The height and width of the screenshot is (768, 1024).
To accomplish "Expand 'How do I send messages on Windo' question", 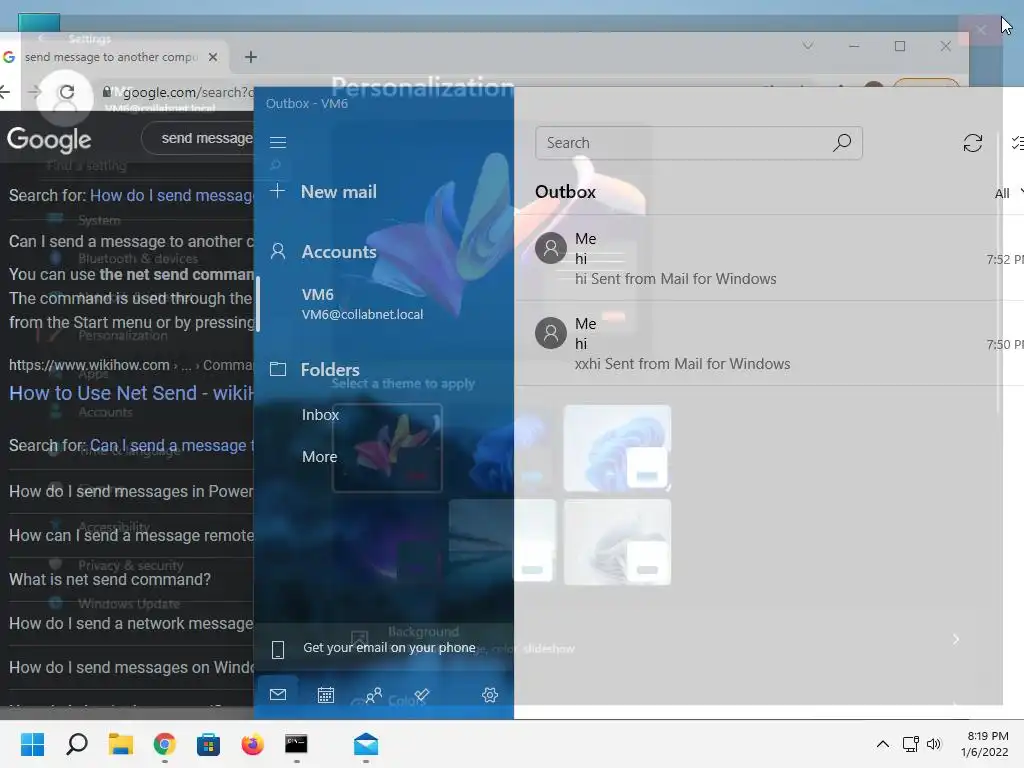I will click(x=131, y=667).
